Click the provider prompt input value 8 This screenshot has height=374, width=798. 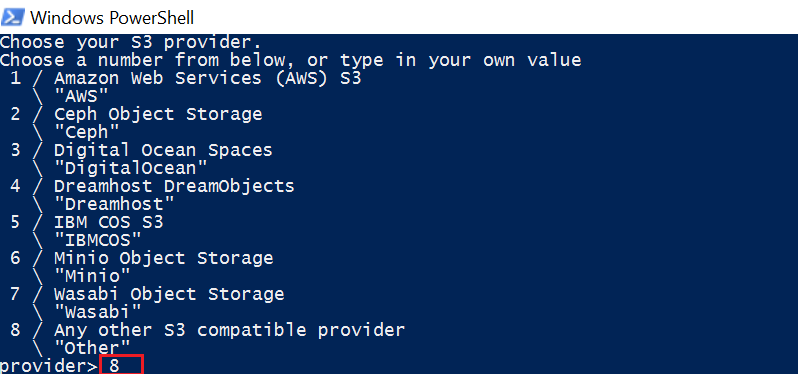pos(114,366)
